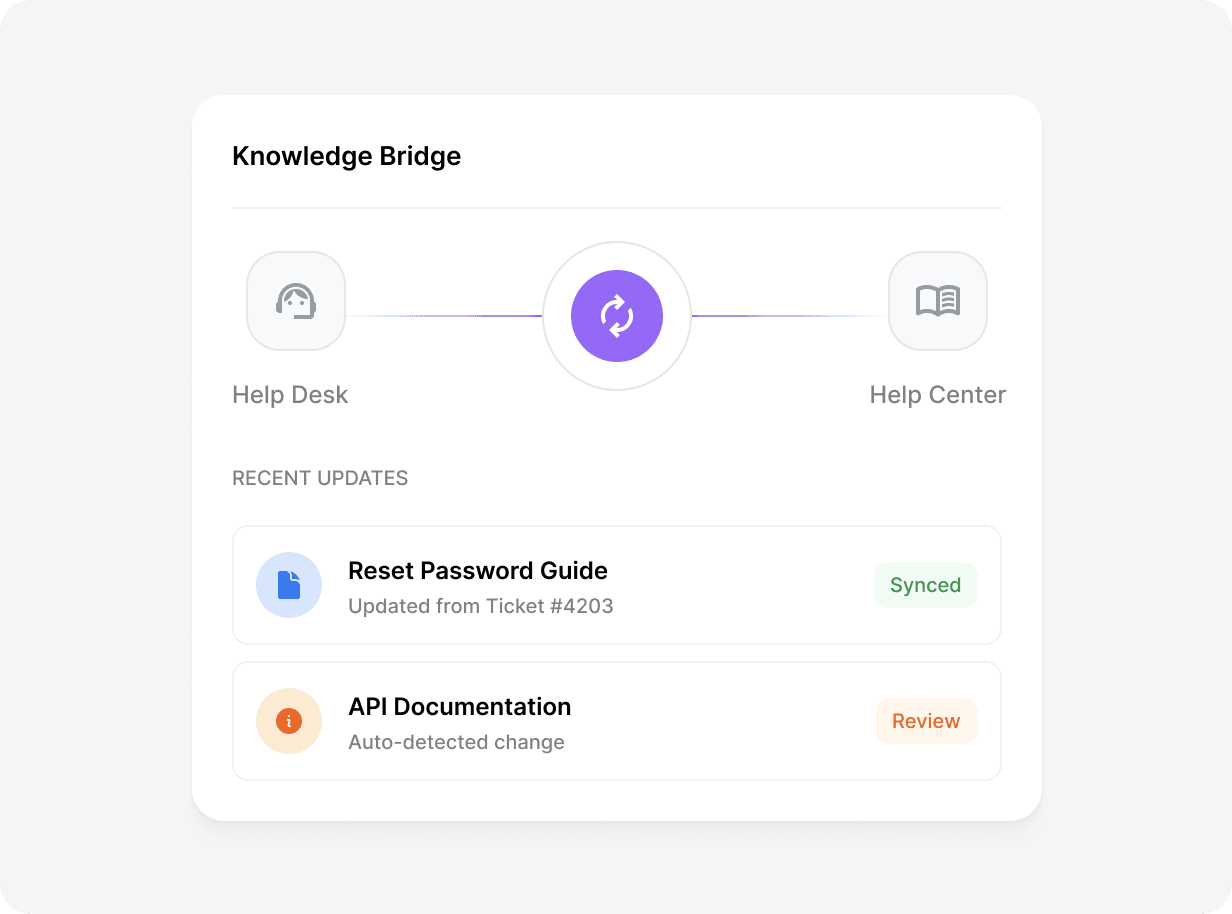Toggle the Review status on API Documentation
This screenshot has height=914, width=1232.
click(x=926, y=721)
